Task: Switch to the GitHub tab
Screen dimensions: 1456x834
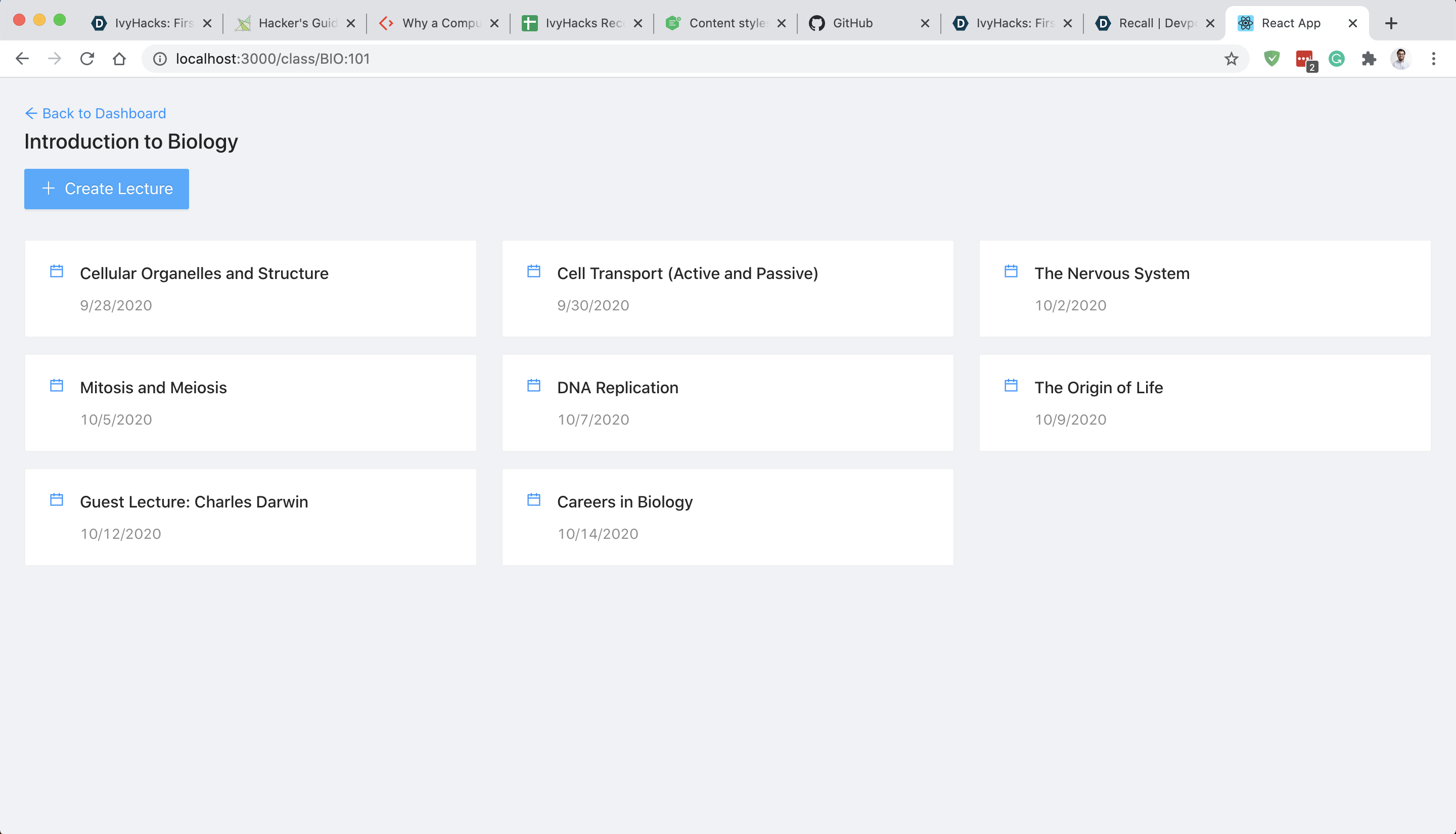Action: point(852,23)
